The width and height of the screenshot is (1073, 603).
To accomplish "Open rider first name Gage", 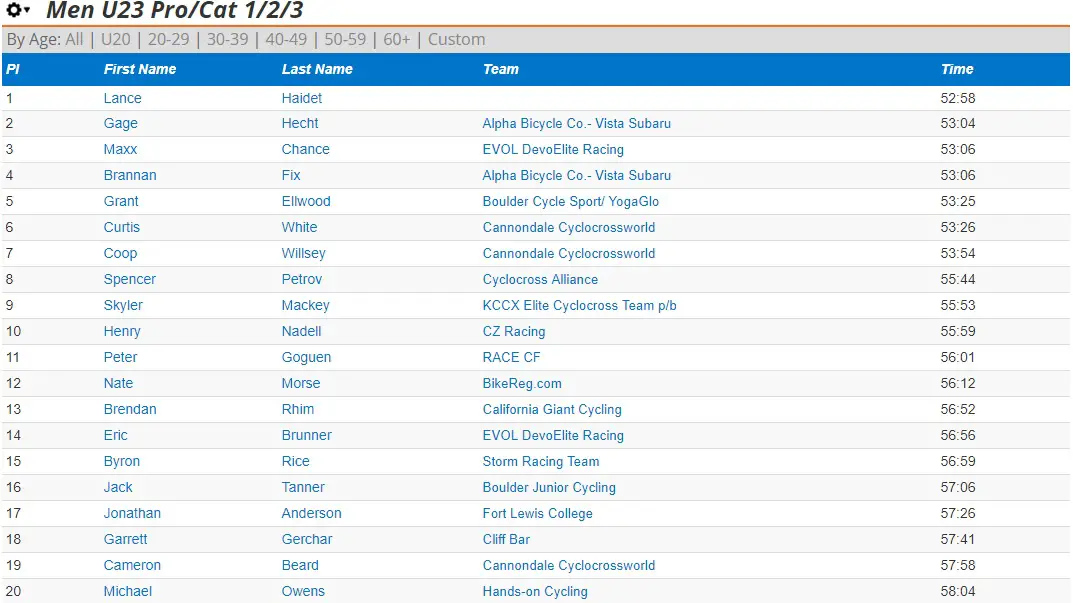I will [120, 124].
